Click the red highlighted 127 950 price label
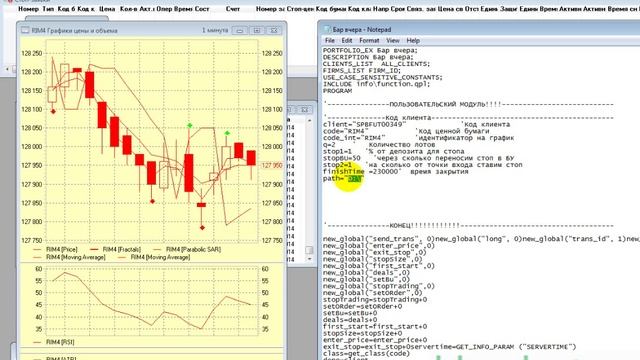This screenshot has height=360, width=640. (x=272, y=165)
